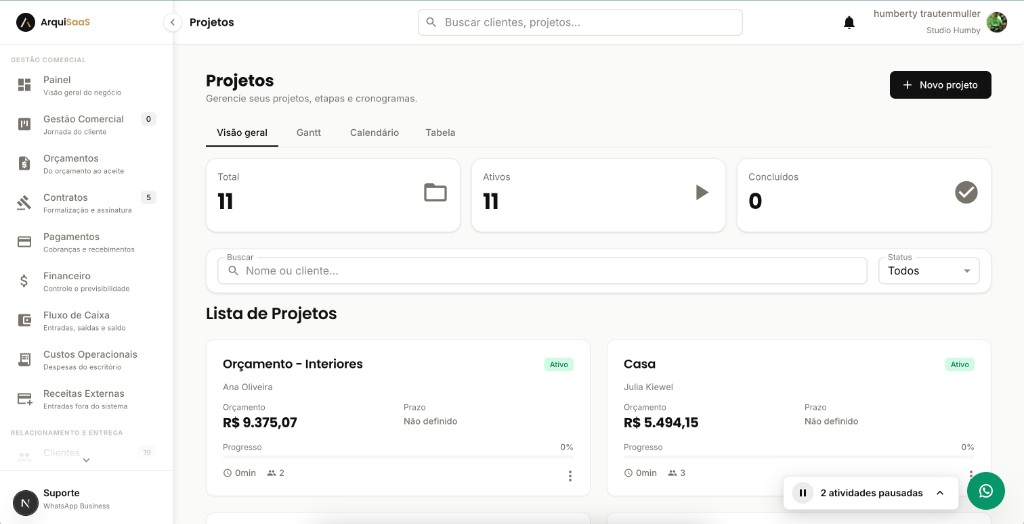Create a new project with Novo projeto
The width and height of the screenshot is (1024, 524).
(940, 85)
